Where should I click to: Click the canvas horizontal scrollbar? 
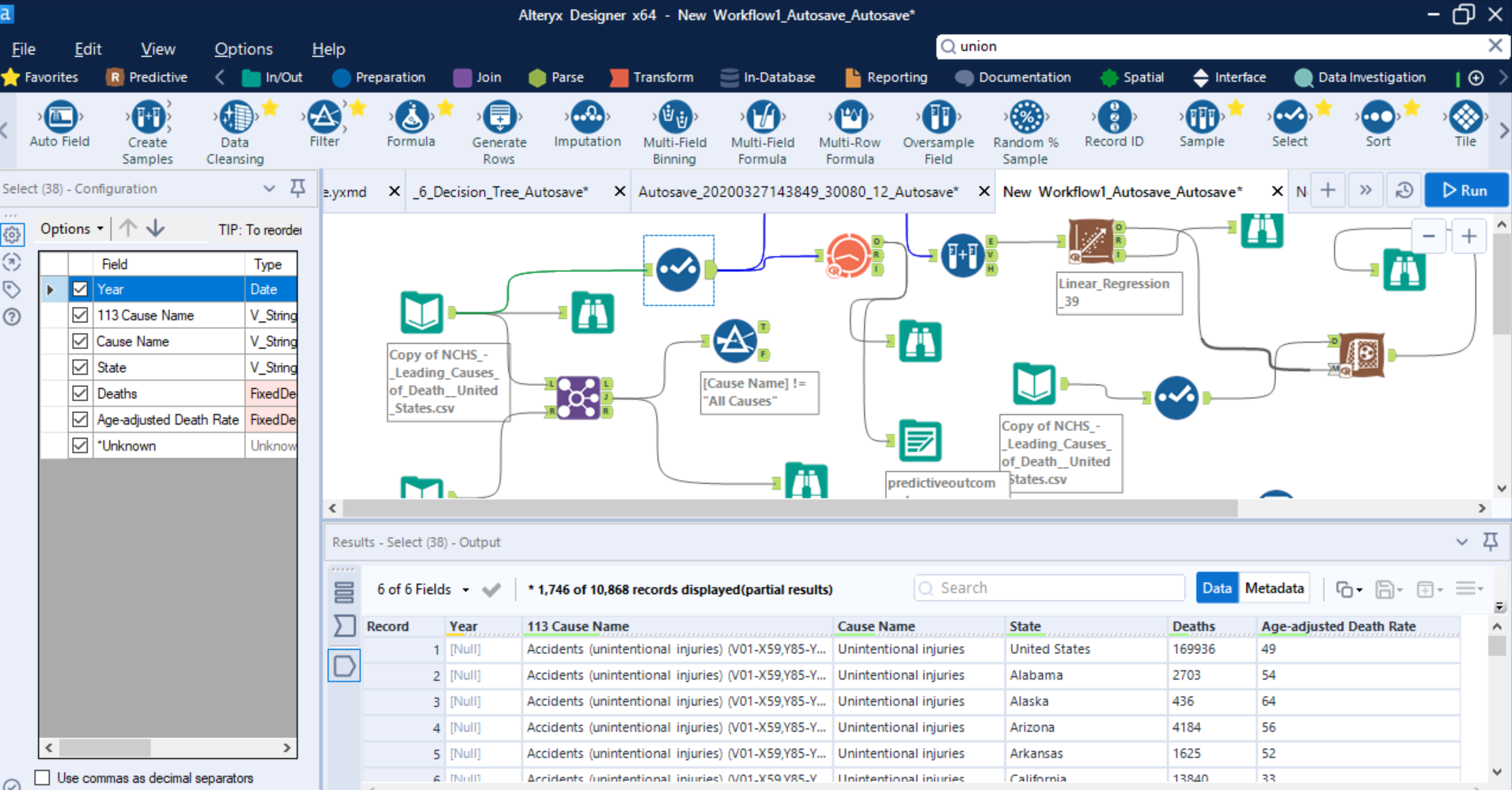[790, 508]
